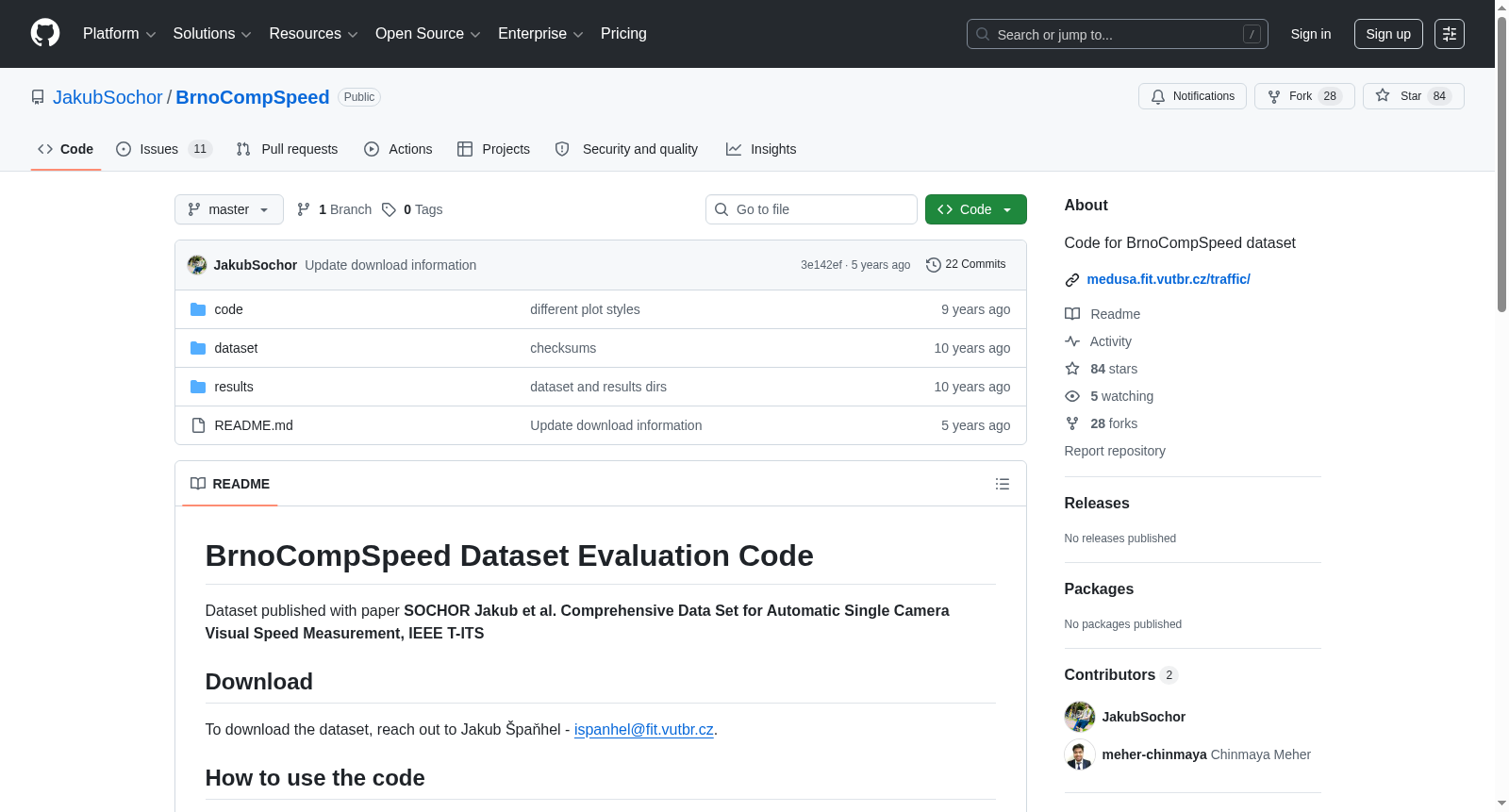Click the GitHub logo icon
This screenshot has height=812, width=1509.
[x=45, y=34]
